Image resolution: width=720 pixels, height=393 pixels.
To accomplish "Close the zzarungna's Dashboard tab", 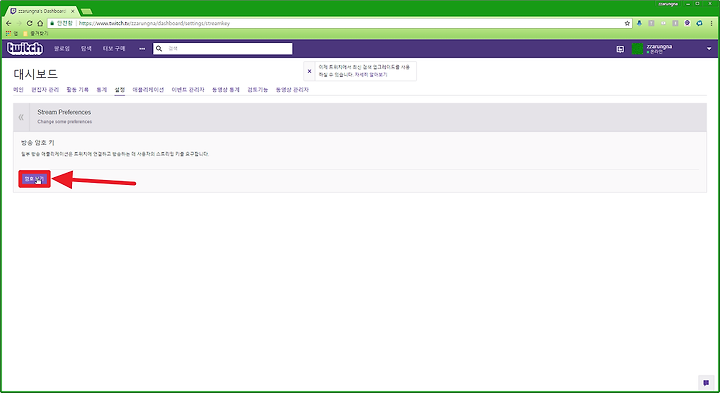I will coord(72,11).
